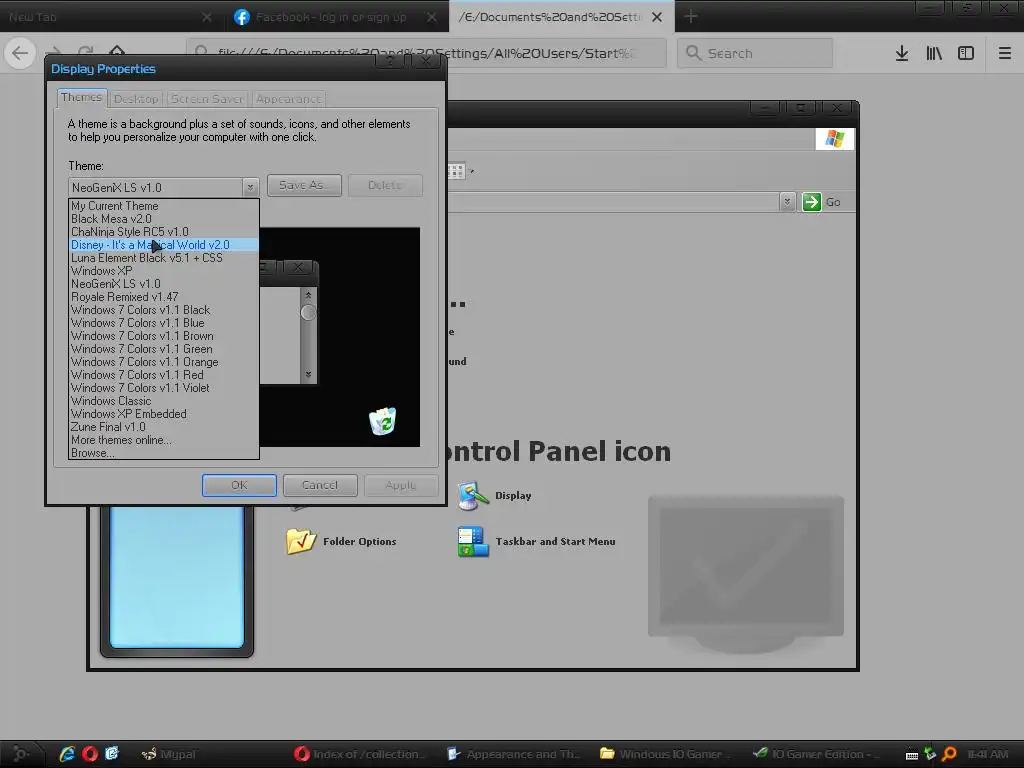
Task: Click the browser home icon
Action: tap(117, 50)
